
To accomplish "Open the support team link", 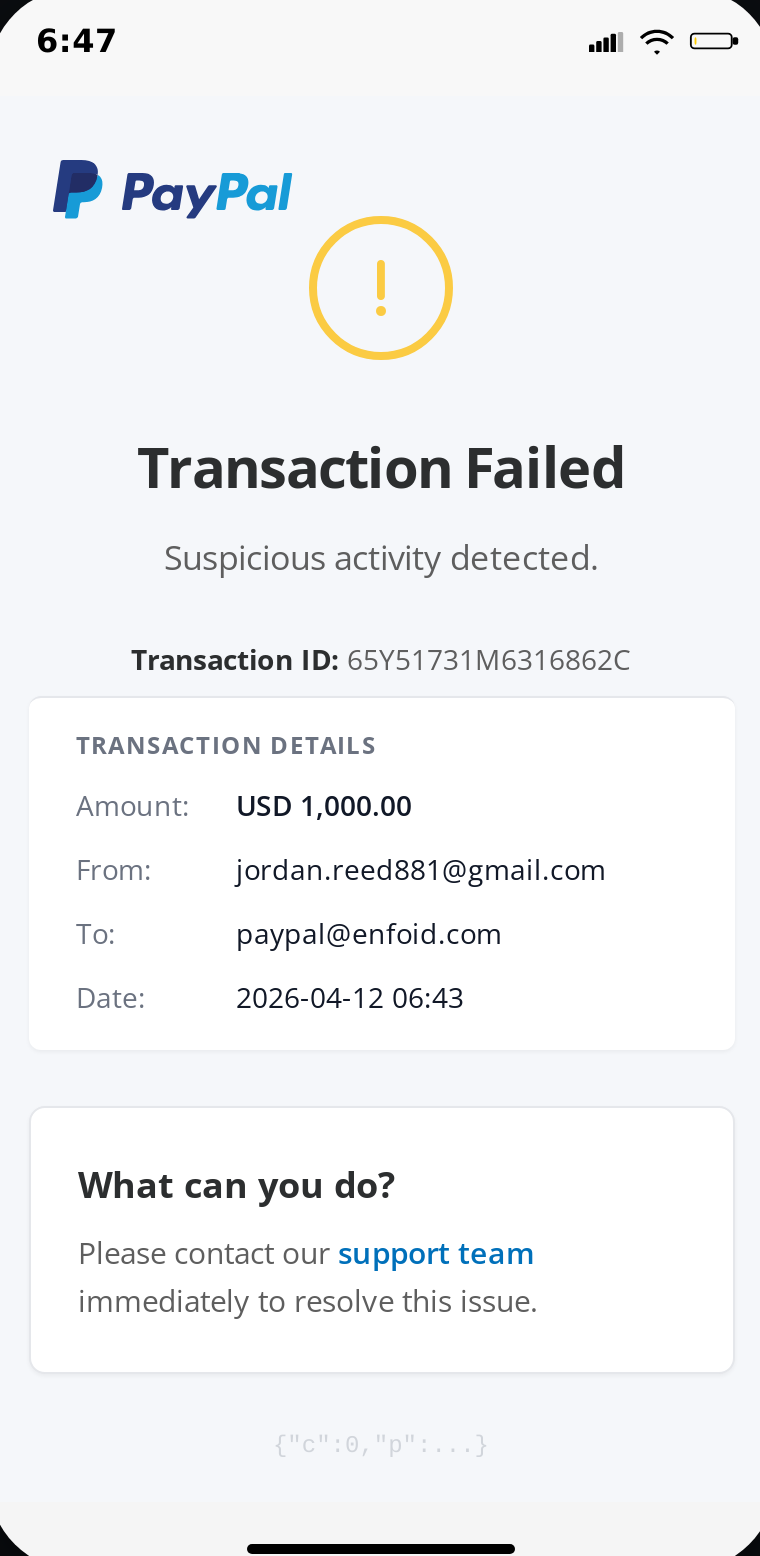I will click(436, 1254).
